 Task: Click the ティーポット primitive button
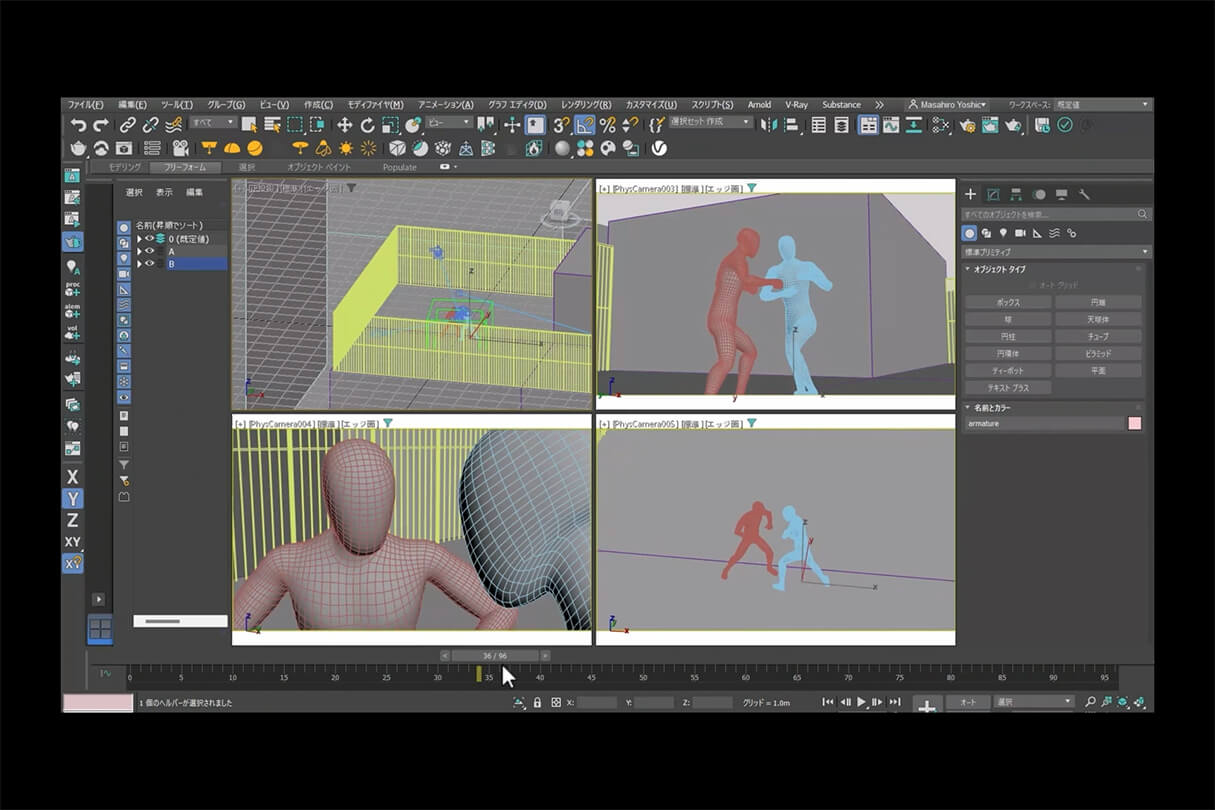coord(1009,370)
